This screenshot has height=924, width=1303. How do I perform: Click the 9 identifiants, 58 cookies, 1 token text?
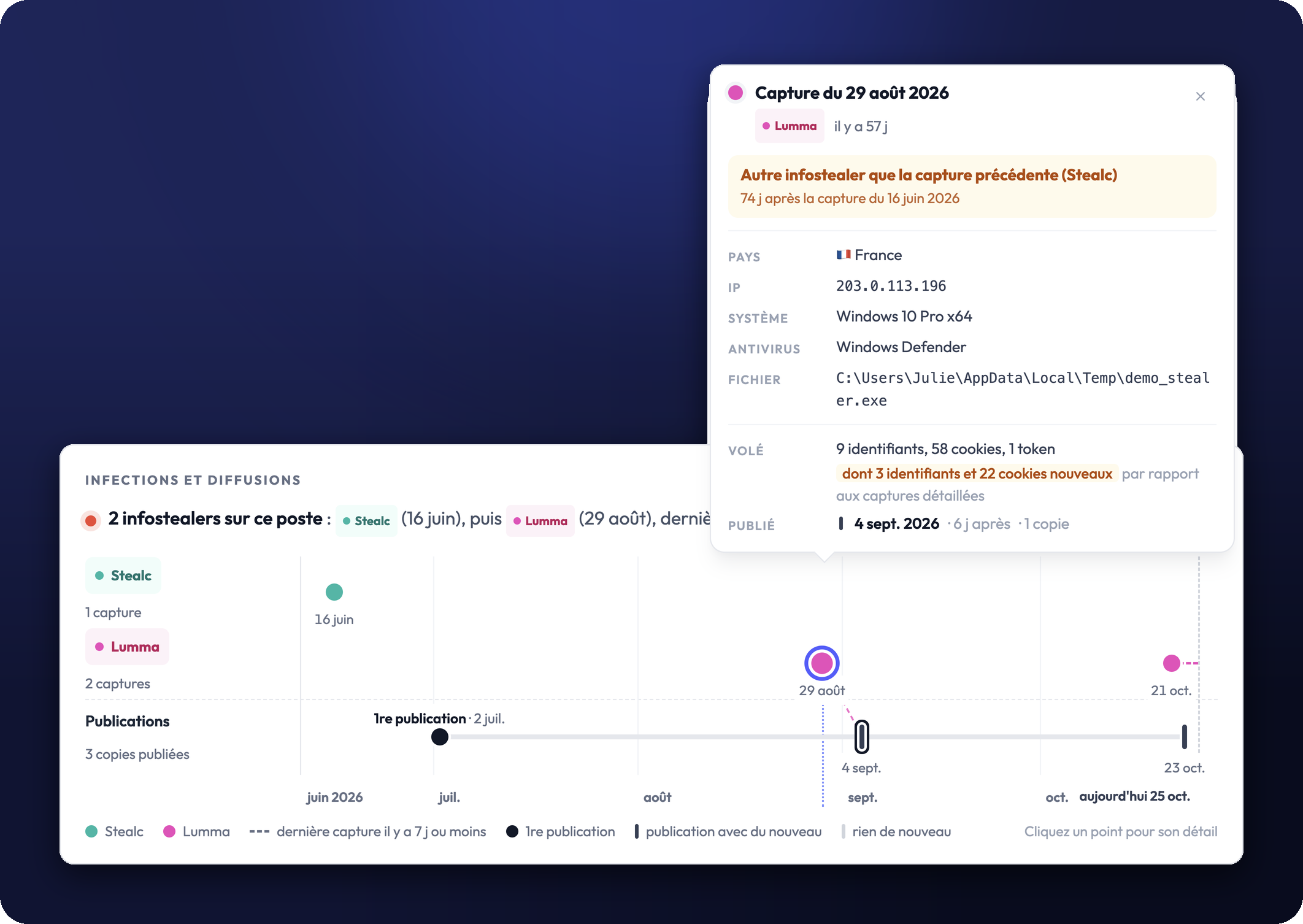[x=945, y=449]
